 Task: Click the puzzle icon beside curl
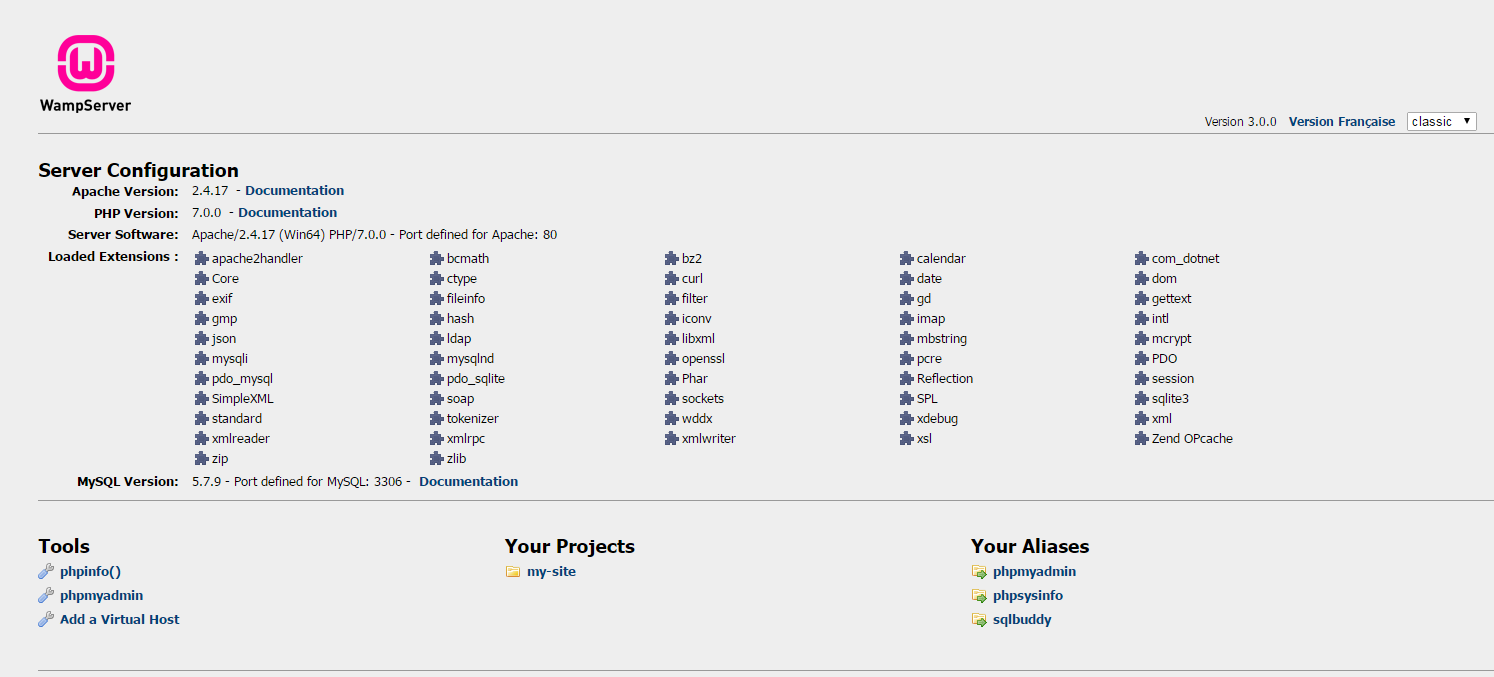pyautogui.click(x=672, y=278)
